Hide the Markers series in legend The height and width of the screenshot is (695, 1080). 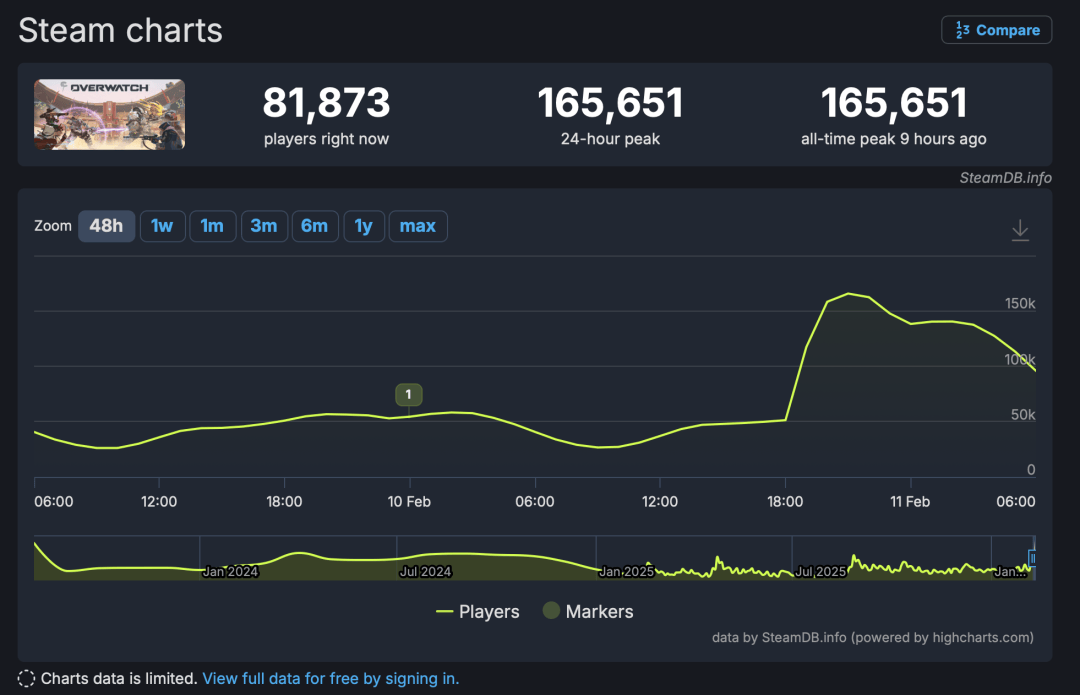click(x=588, y=612)
